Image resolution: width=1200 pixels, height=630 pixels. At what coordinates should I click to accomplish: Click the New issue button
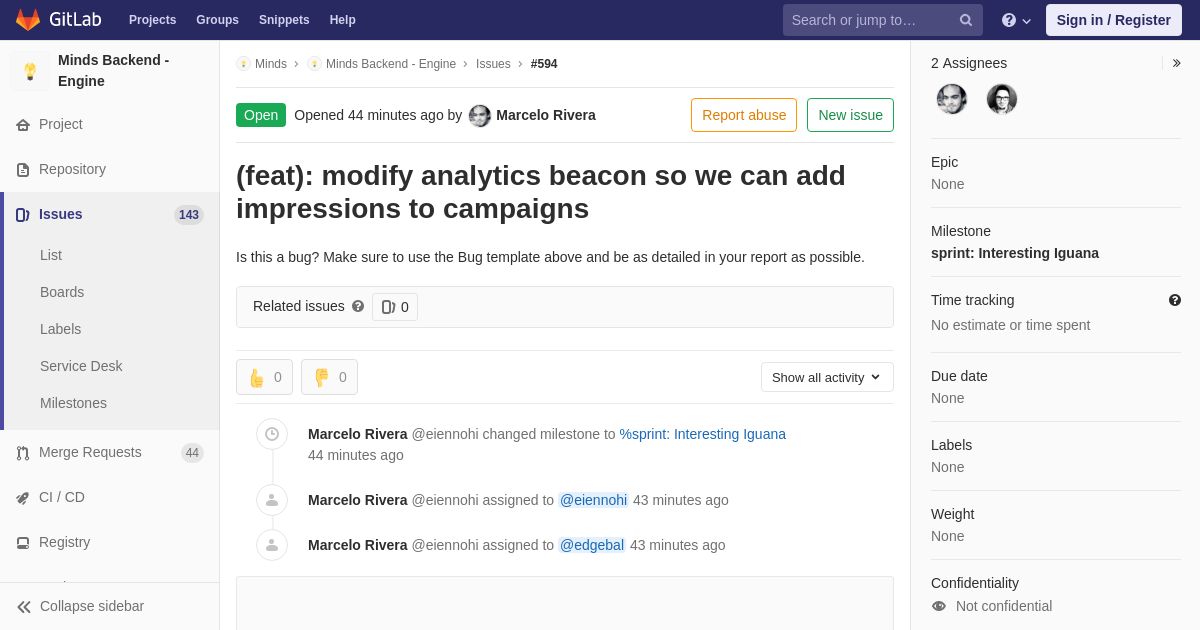click(850, 115)
